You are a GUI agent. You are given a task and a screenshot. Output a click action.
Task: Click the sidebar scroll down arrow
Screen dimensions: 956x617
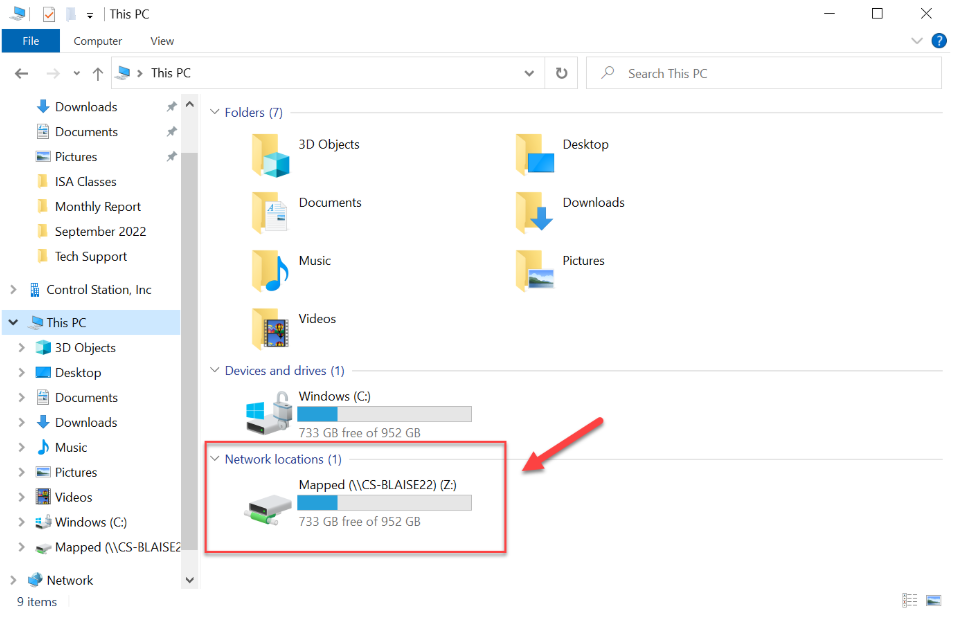[x=190, y=580]
